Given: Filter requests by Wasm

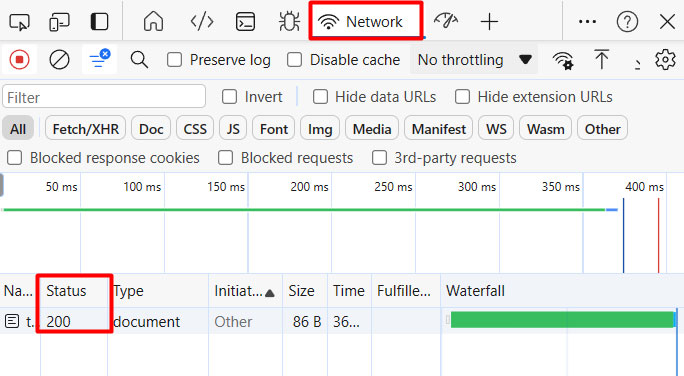Looking at the screenshot, I should click(545, 129).
